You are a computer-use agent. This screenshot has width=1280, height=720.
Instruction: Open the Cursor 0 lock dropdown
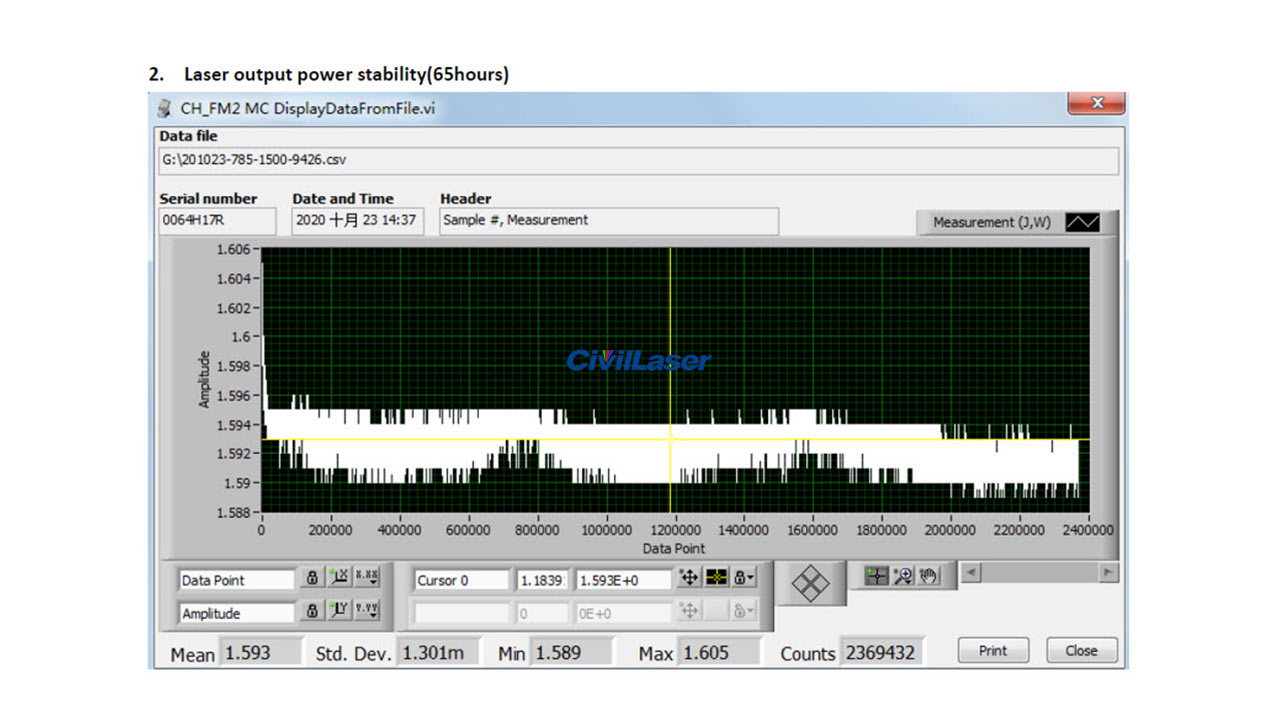743,579
